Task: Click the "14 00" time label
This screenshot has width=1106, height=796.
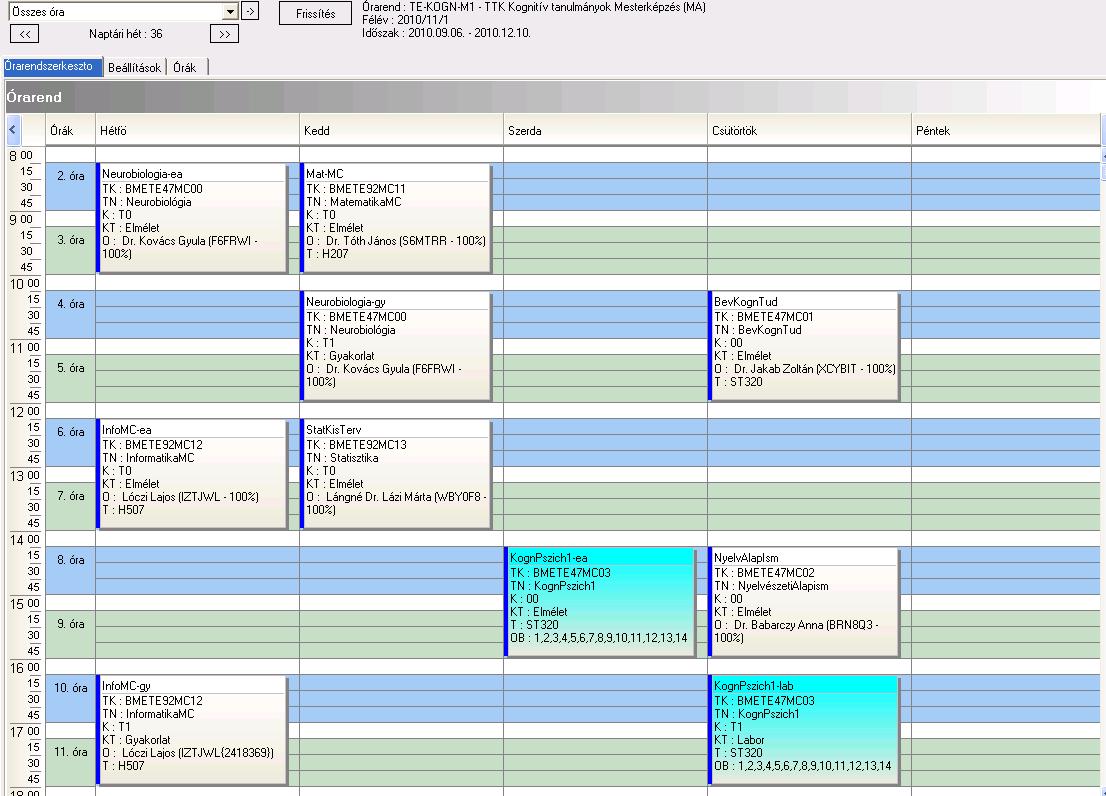Action: pos(25,539)
